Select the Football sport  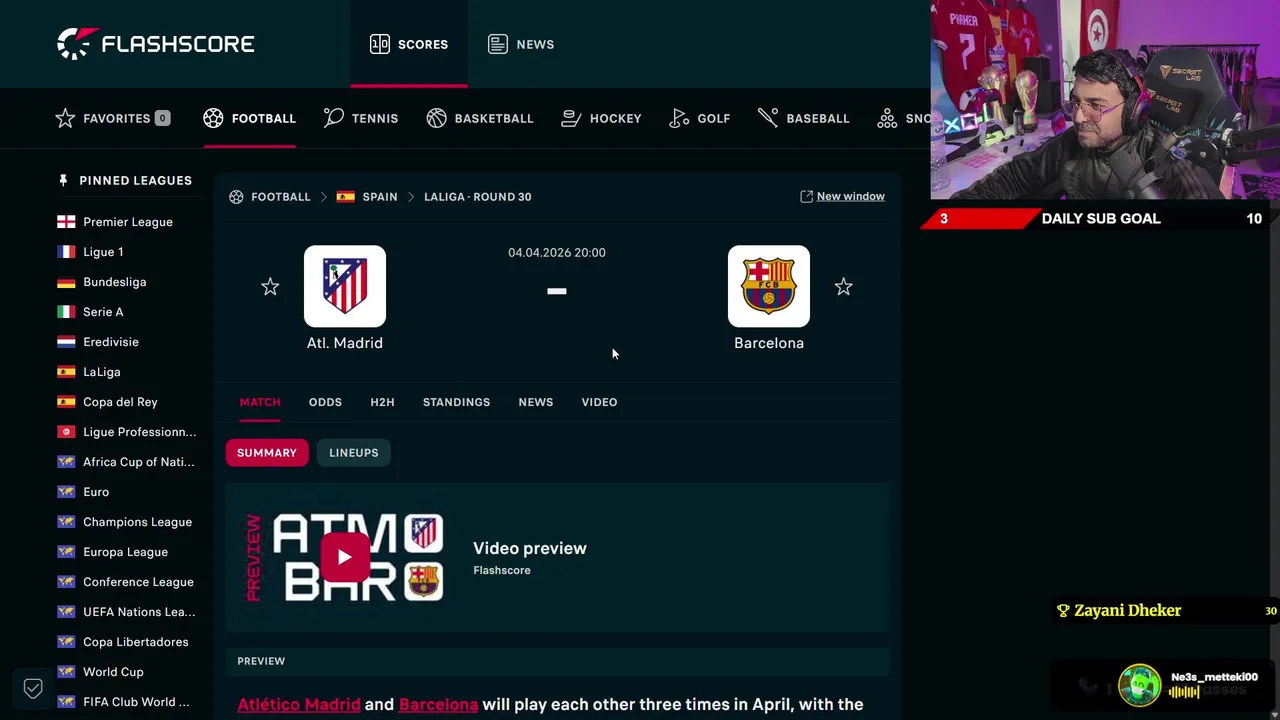[x=249, y=118]
